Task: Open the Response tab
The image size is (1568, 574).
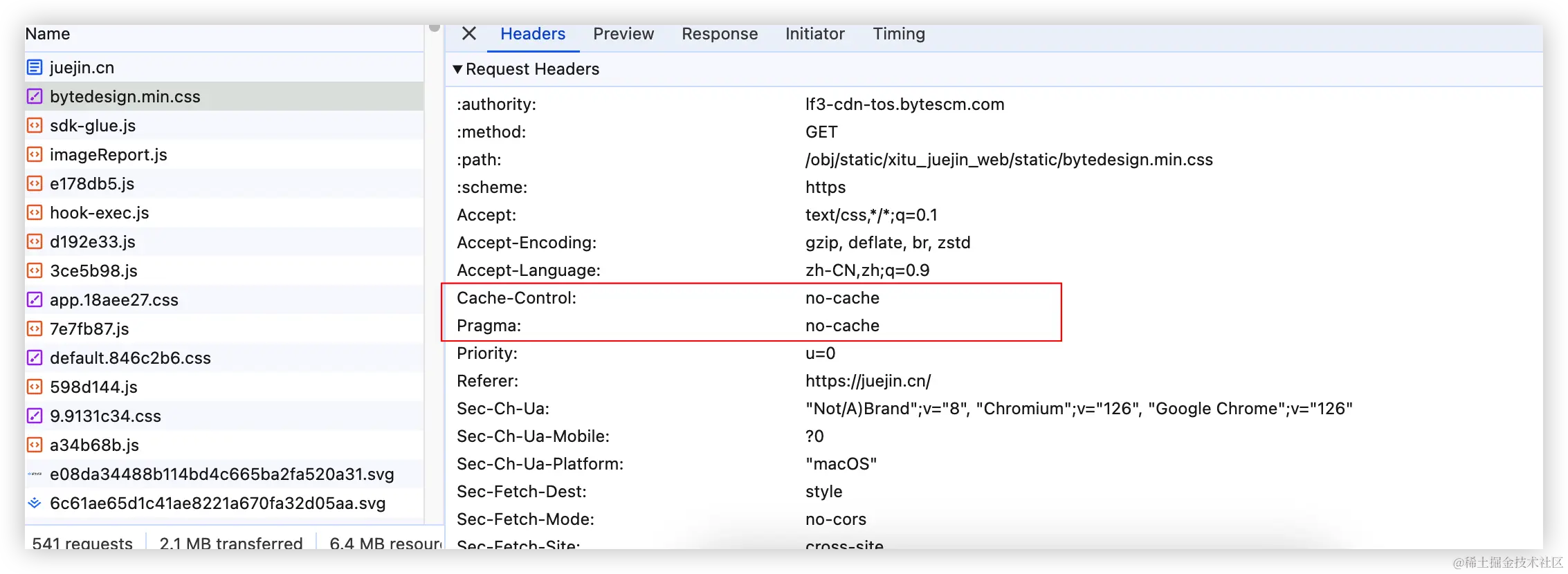Action: pos(720,34)
